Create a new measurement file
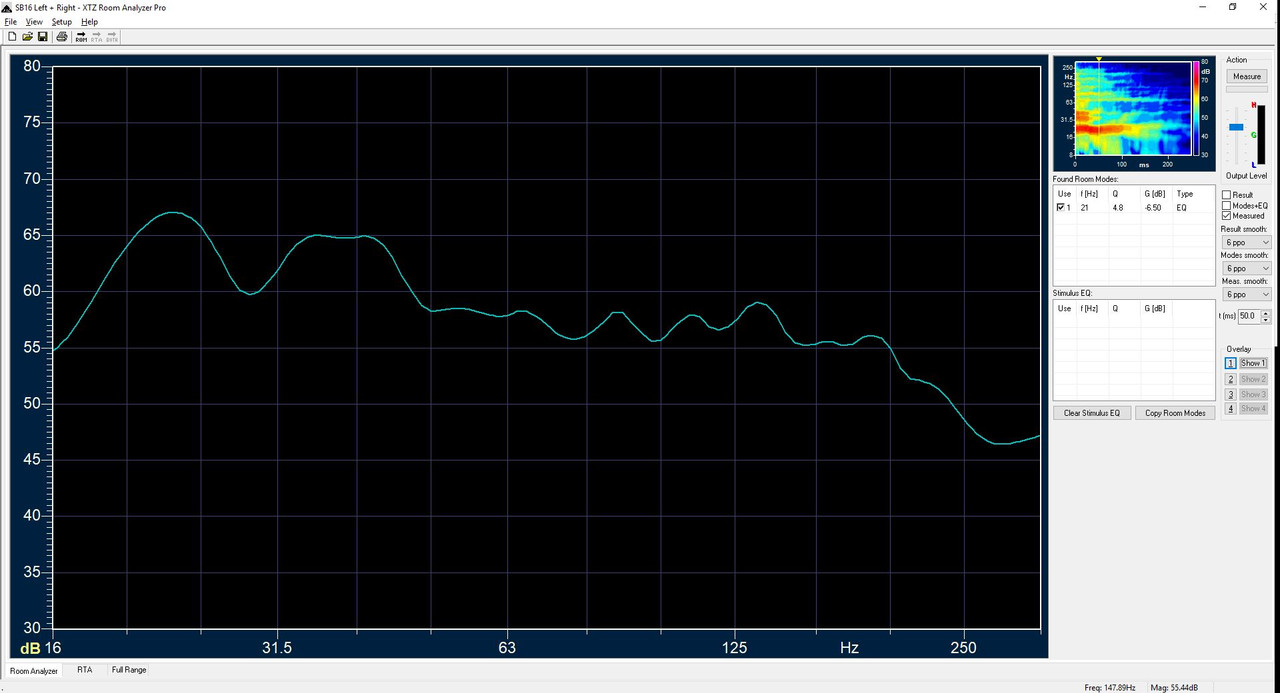Screen dimensions: 1280x693 12,37
